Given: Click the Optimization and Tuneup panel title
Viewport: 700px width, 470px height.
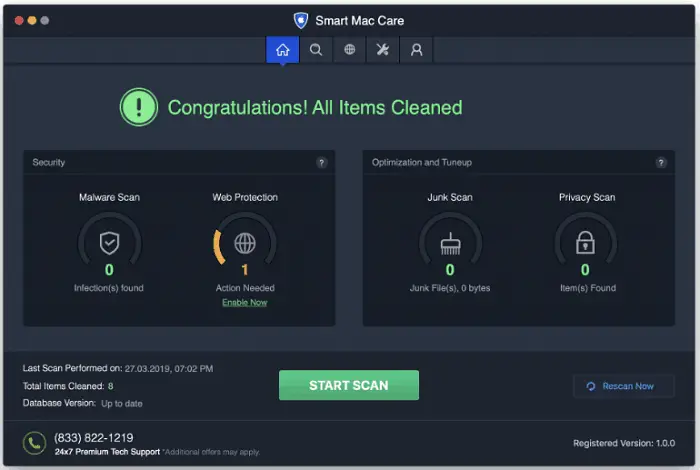Looking at the screenshot, I should pyautogui.click(x=422, y=162).
